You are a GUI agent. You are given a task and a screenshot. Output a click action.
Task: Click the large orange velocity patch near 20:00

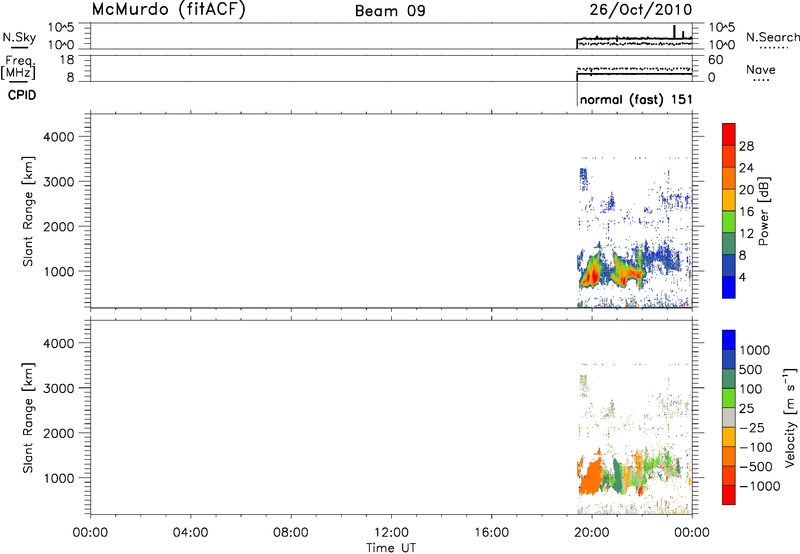(591, 474)
